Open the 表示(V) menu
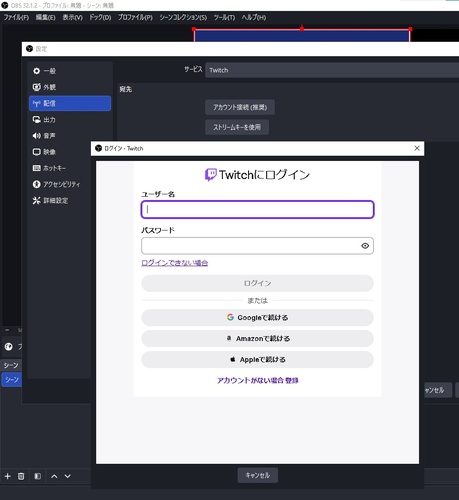 click(x=72, y=17)
